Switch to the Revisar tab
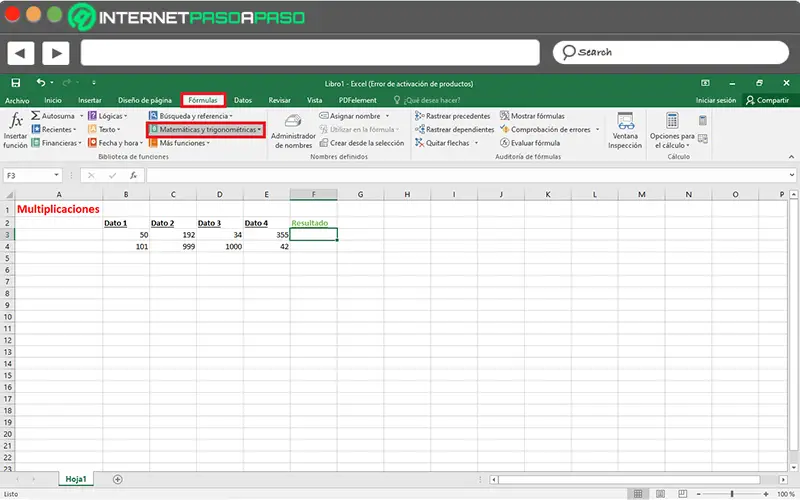800x500 pixels. [279, 101]
